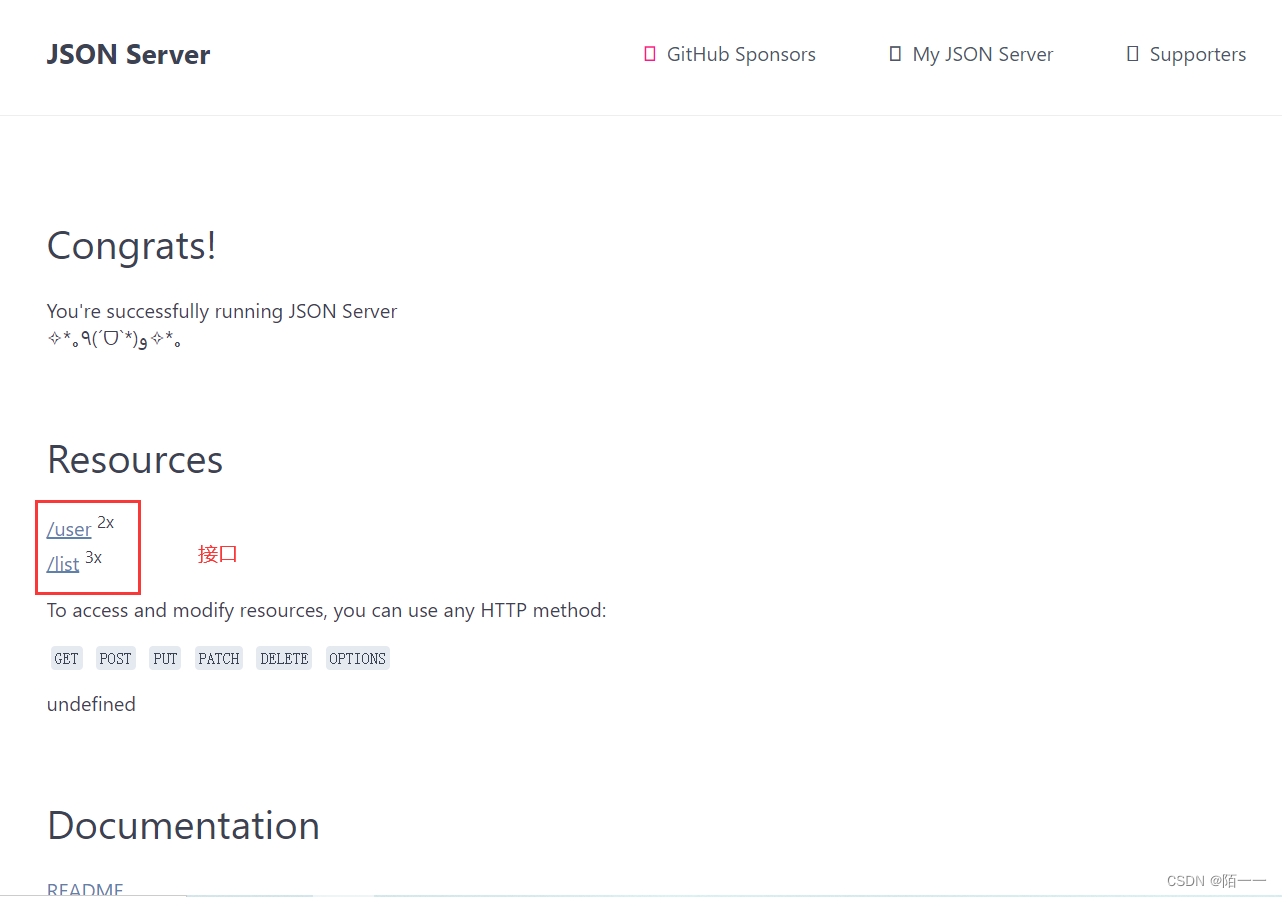The width and height of the screenshot is (1282, 897).
Task: Click the 3x count beside /list
Action: point(93,557)
